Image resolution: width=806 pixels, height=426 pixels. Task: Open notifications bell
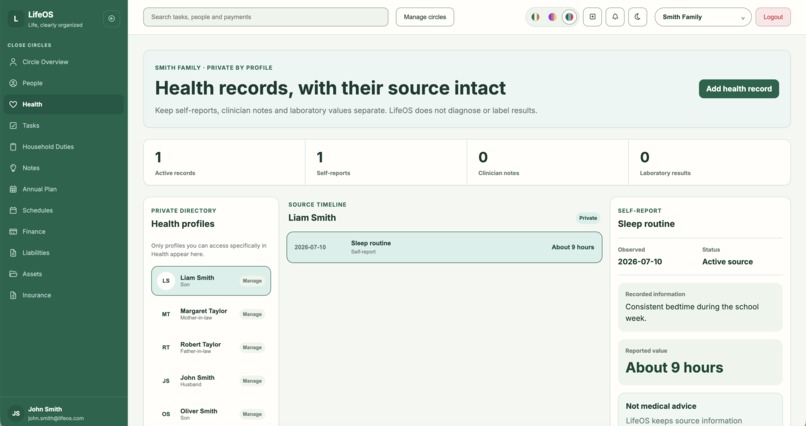click(x=615, y=17)
